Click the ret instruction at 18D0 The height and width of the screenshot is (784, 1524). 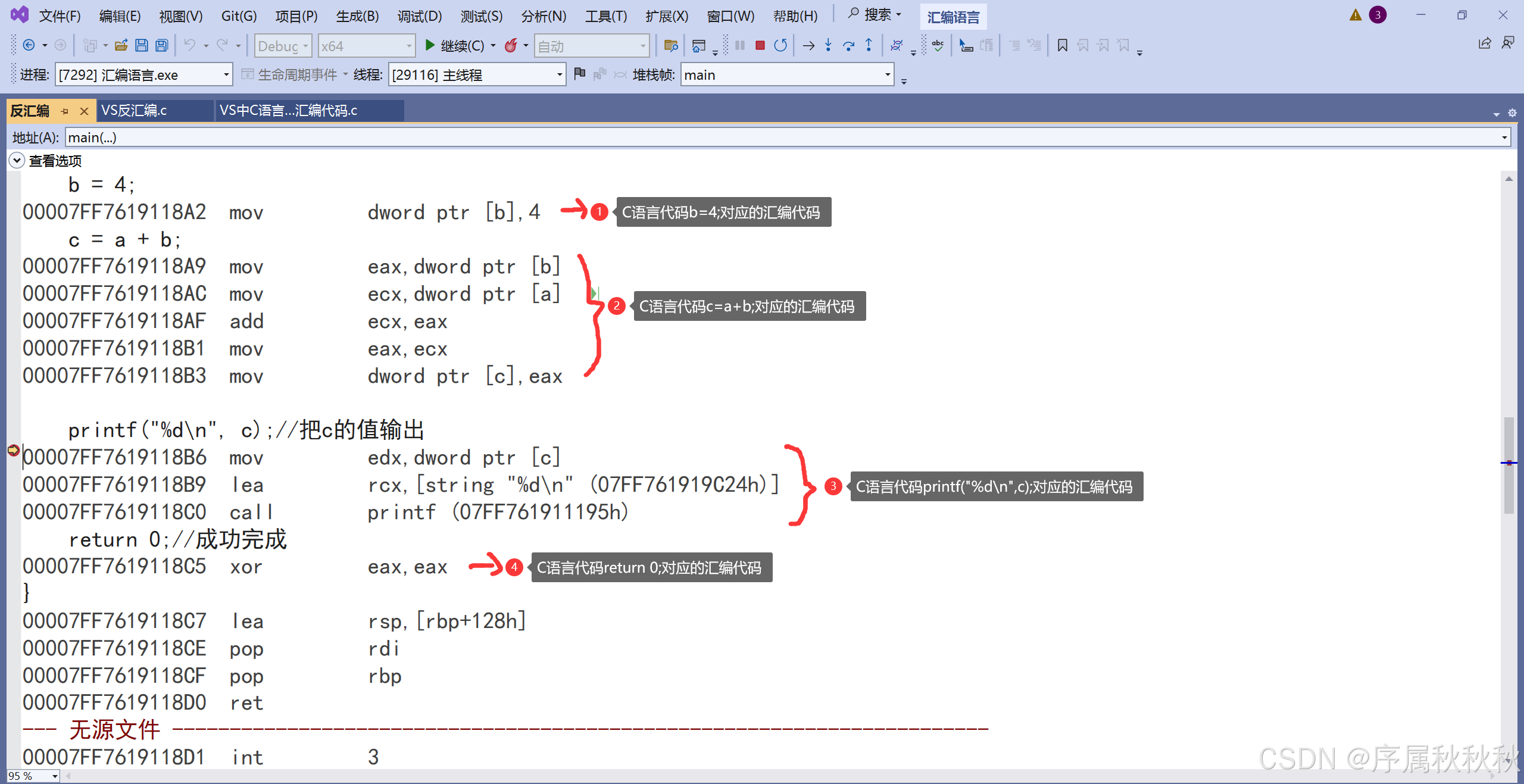(x=143, y=703)
